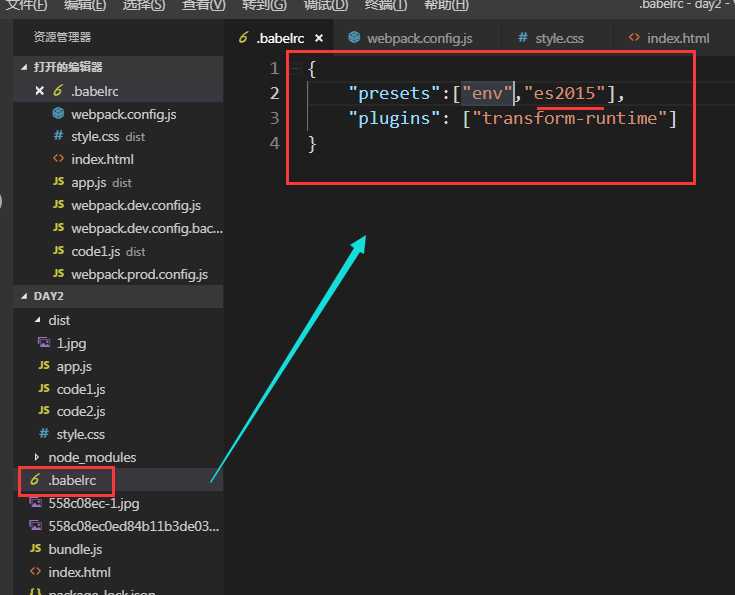Collapse the DAY2 project folder section
Image resolution: width=735 pixels, height=595 pixels.
pos(26,297)
